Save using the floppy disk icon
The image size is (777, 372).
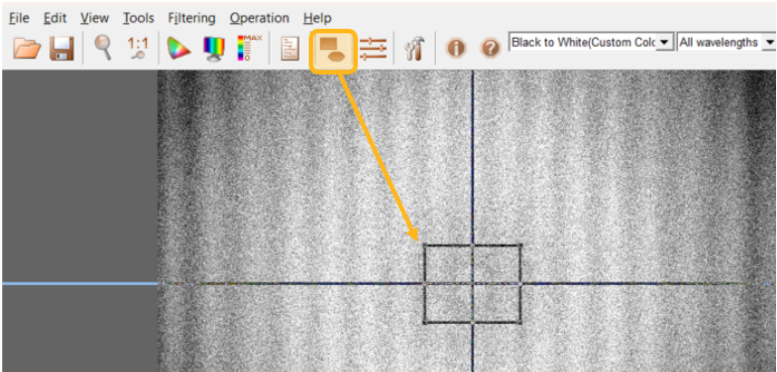tap(61, 49)
